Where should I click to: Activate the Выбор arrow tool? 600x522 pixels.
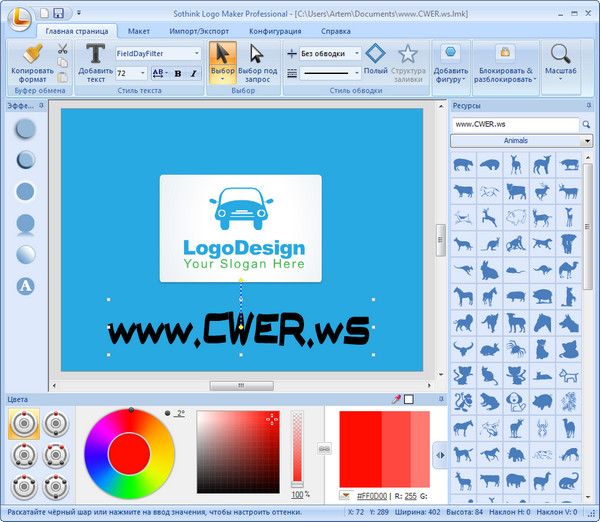(224, 54)
